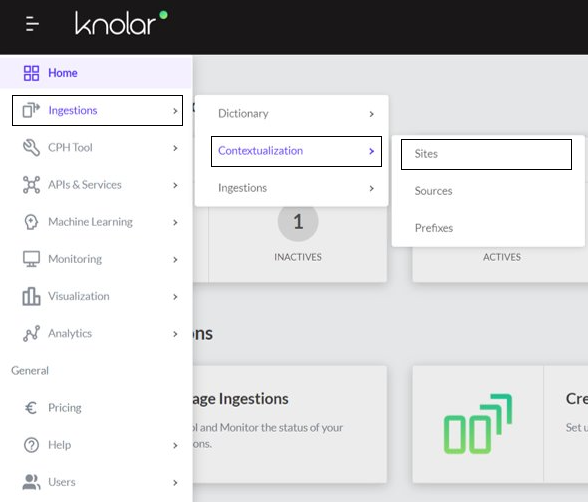Image resolution: width=588 pixels, height=502 pixels.
Task: Expand the nested Ingestions submenu arrow
Action: 371,188
